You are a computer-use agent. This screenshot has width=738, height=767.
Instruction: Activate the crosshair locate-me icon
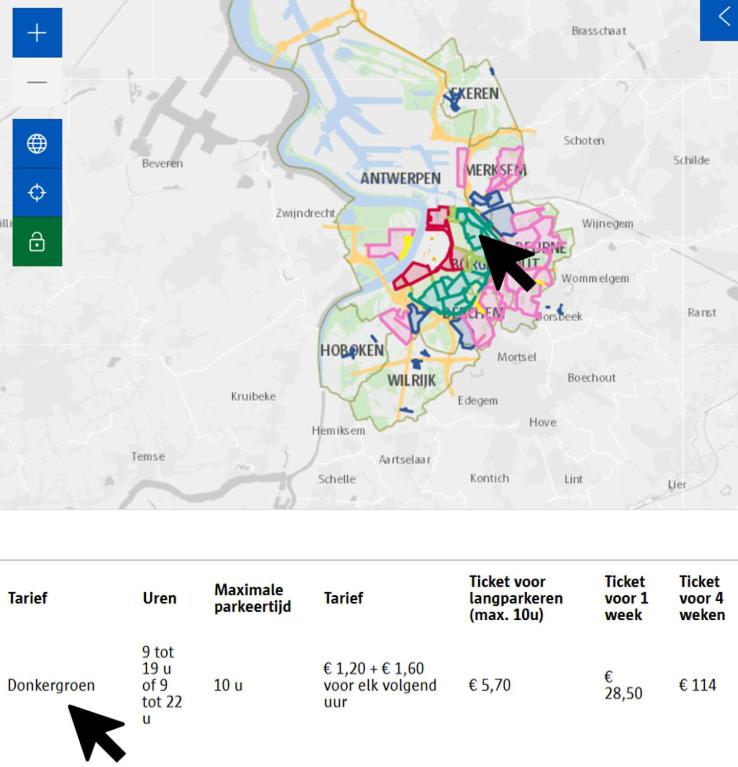coord(37,193)
